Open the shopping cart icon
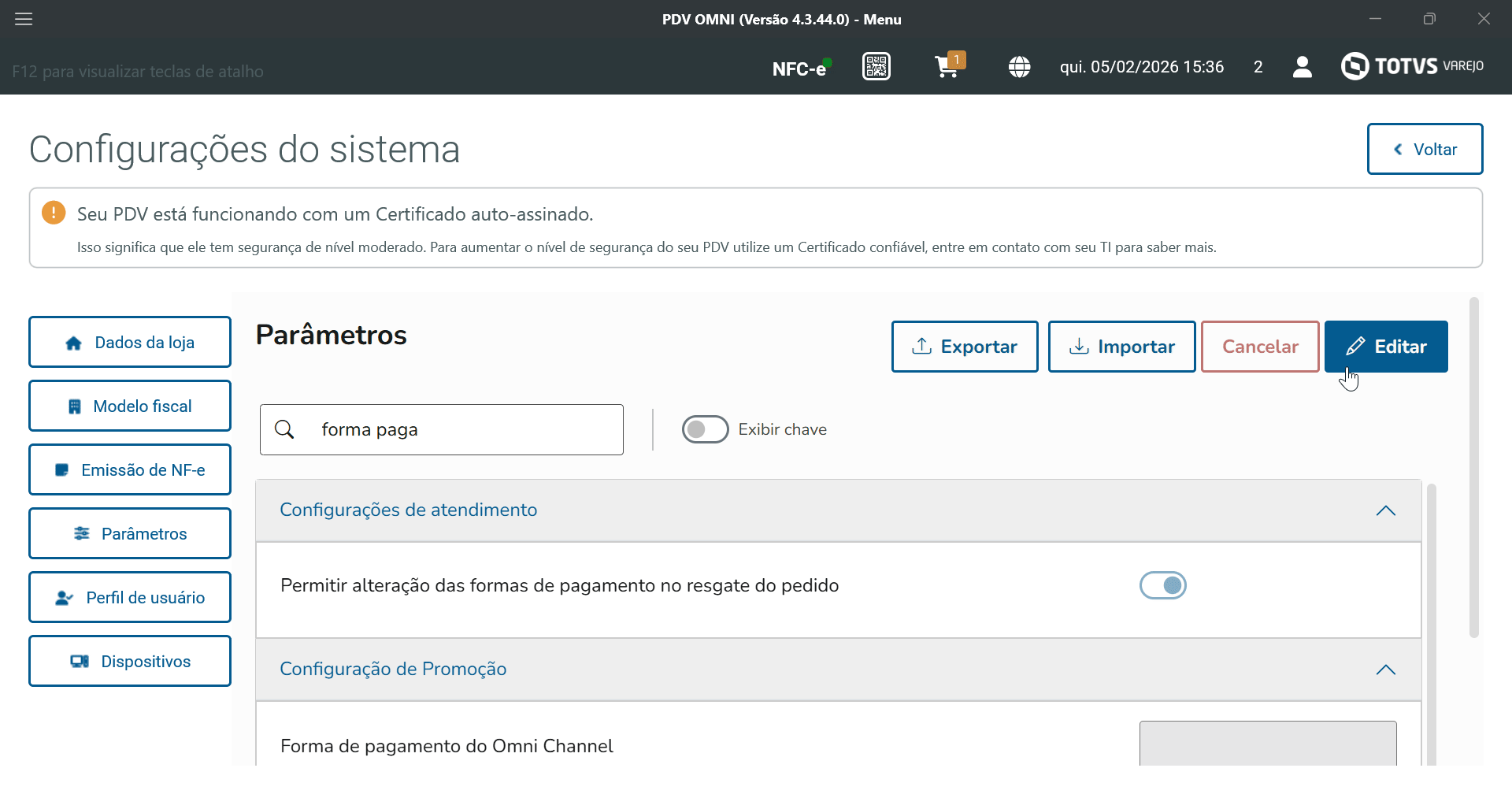 click(948, 67)
